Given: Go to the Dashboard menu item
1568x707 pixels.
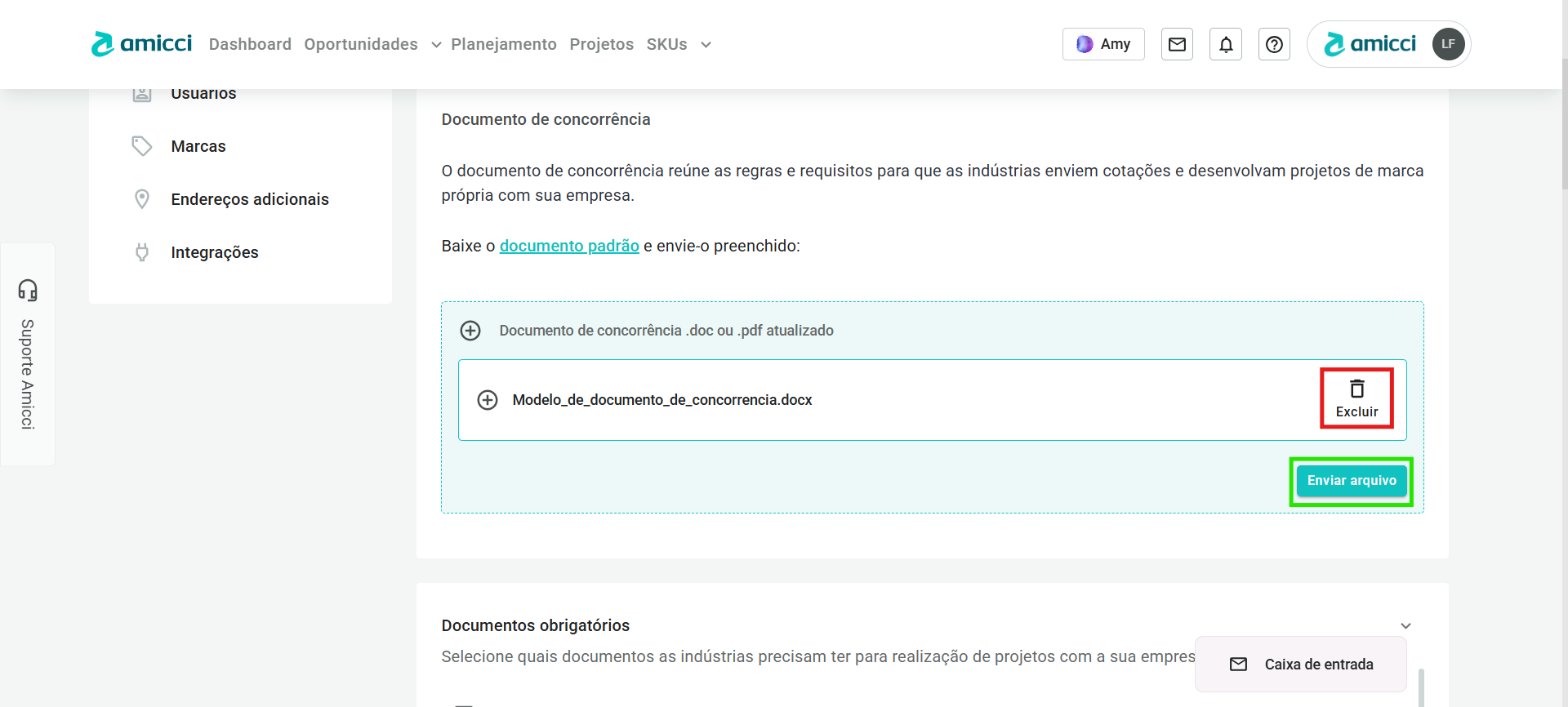Looking at the screenshot, I should coord(250,44).
